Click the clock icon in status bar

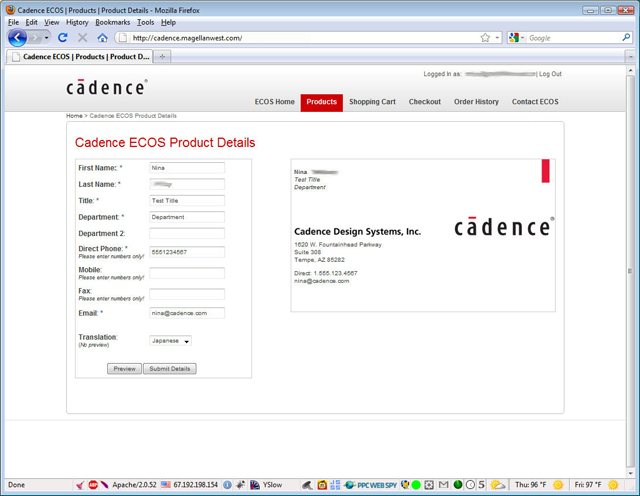470,485
